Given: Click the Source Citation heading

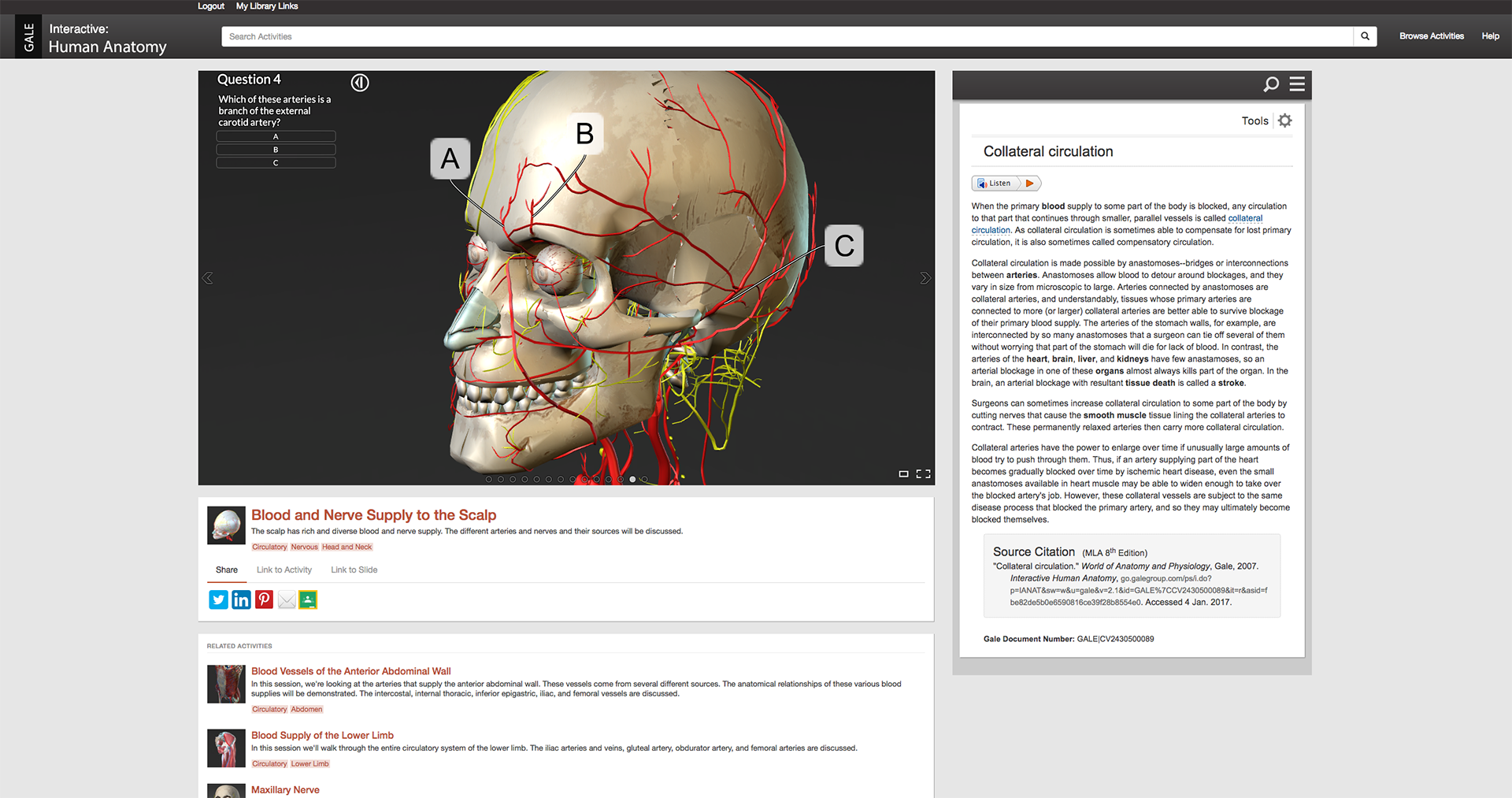Looking at the screenshot, I should (1034, 551).
